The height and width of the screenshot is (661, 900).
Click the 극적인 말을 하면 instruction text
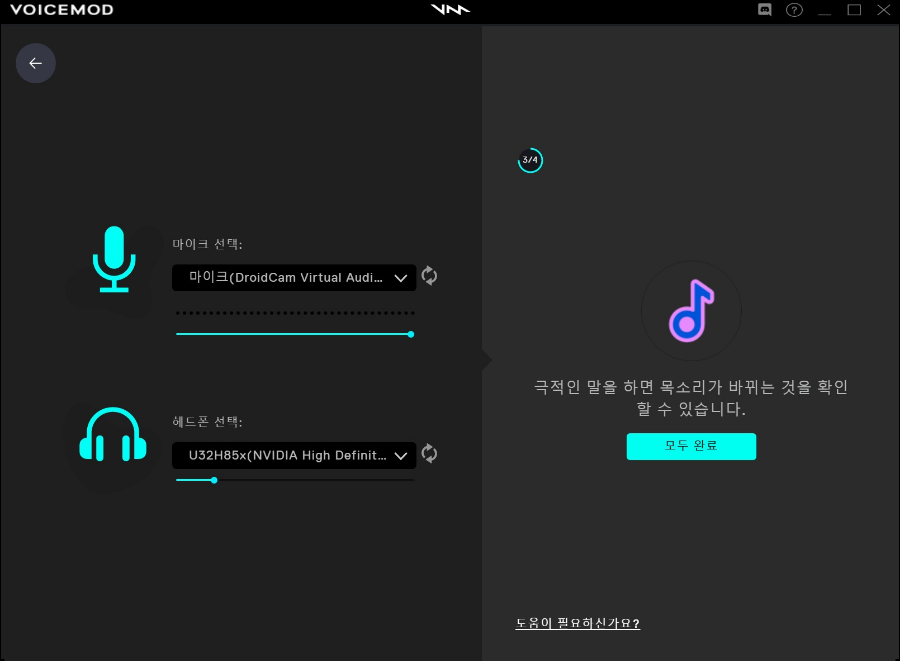point(691,398)
